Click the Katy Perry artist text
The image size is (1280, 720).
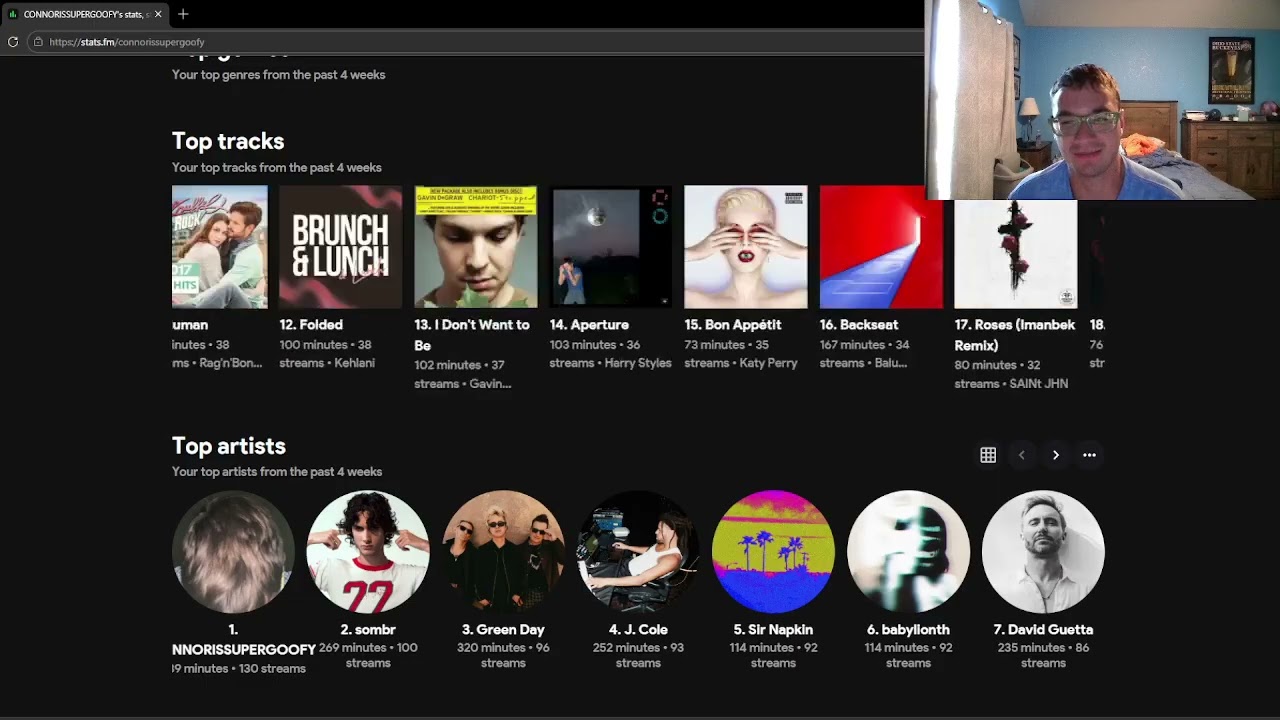(768, 363)
